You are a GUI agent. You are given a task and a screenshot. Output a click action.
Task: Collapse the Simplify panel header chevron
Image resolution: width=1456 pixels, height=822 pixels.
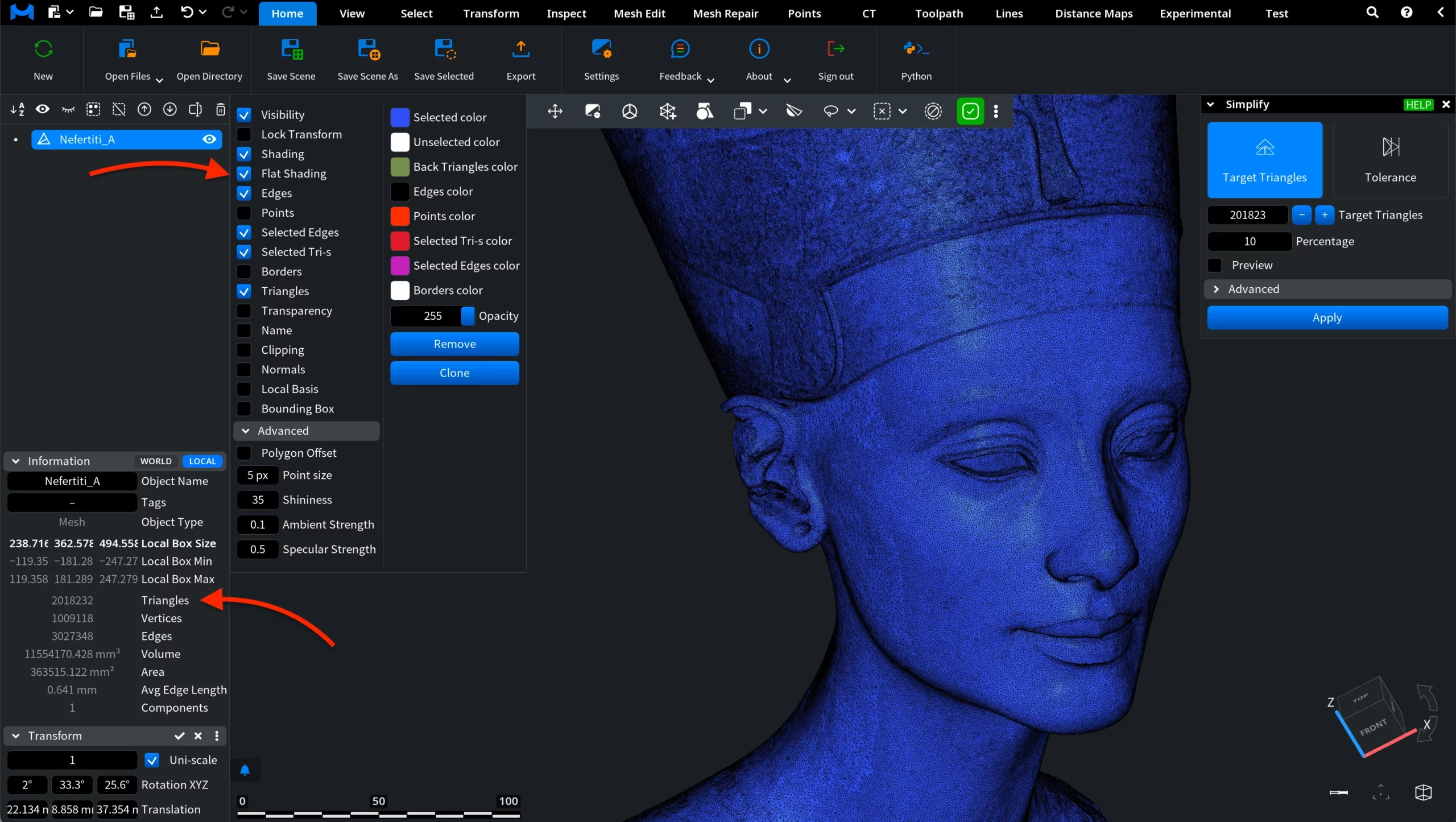1211,104
